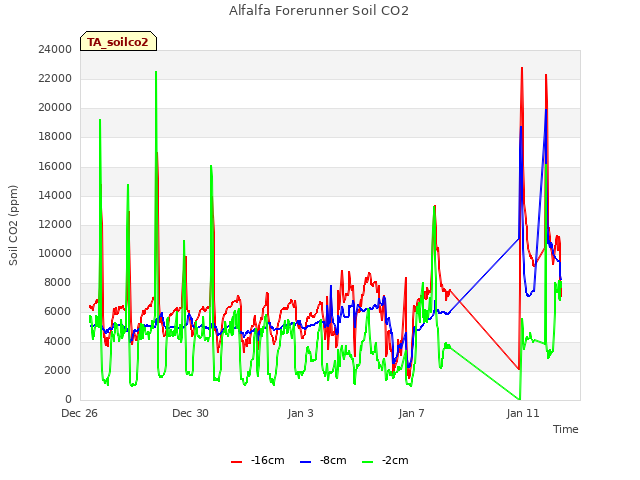The width and height of the screenshot is (640, 480).
Task: Click the chart title Alfalfa Forerunner Soil CO2
Action: click(x=319, y=11)
